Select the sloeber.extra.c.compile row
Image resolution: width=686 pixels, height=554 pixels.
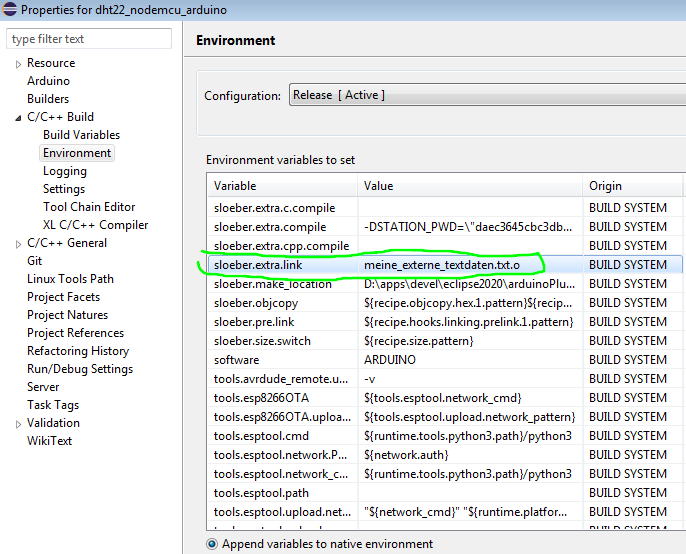tap(444, 208)
